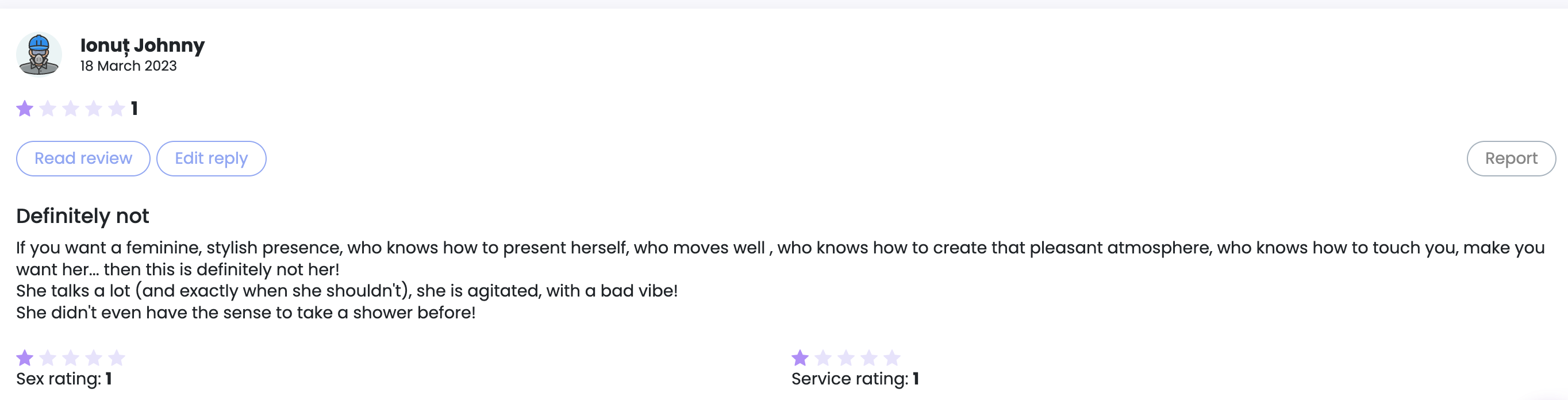
Task: Click the first filled star above Service rating
Action: 800,357
